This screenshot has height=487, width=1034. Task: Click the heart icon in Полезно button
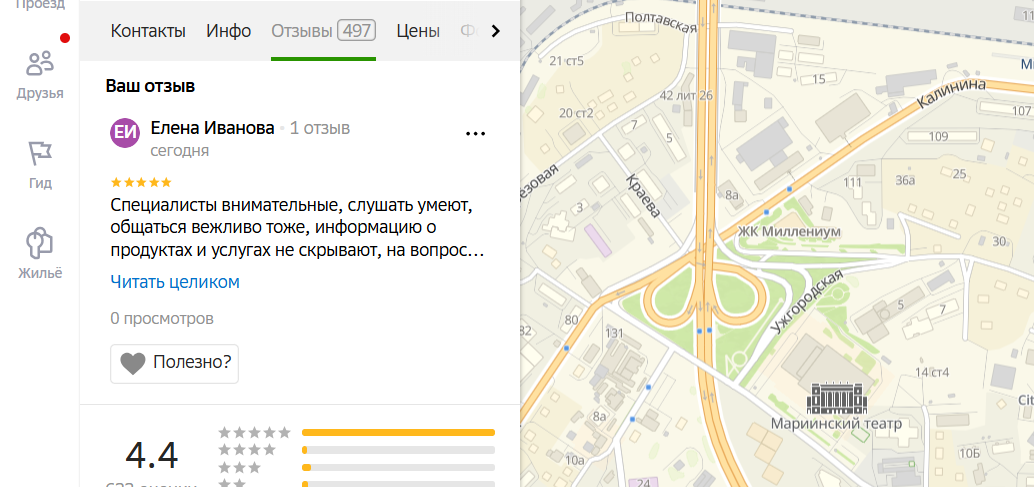(x=133, y=363)
